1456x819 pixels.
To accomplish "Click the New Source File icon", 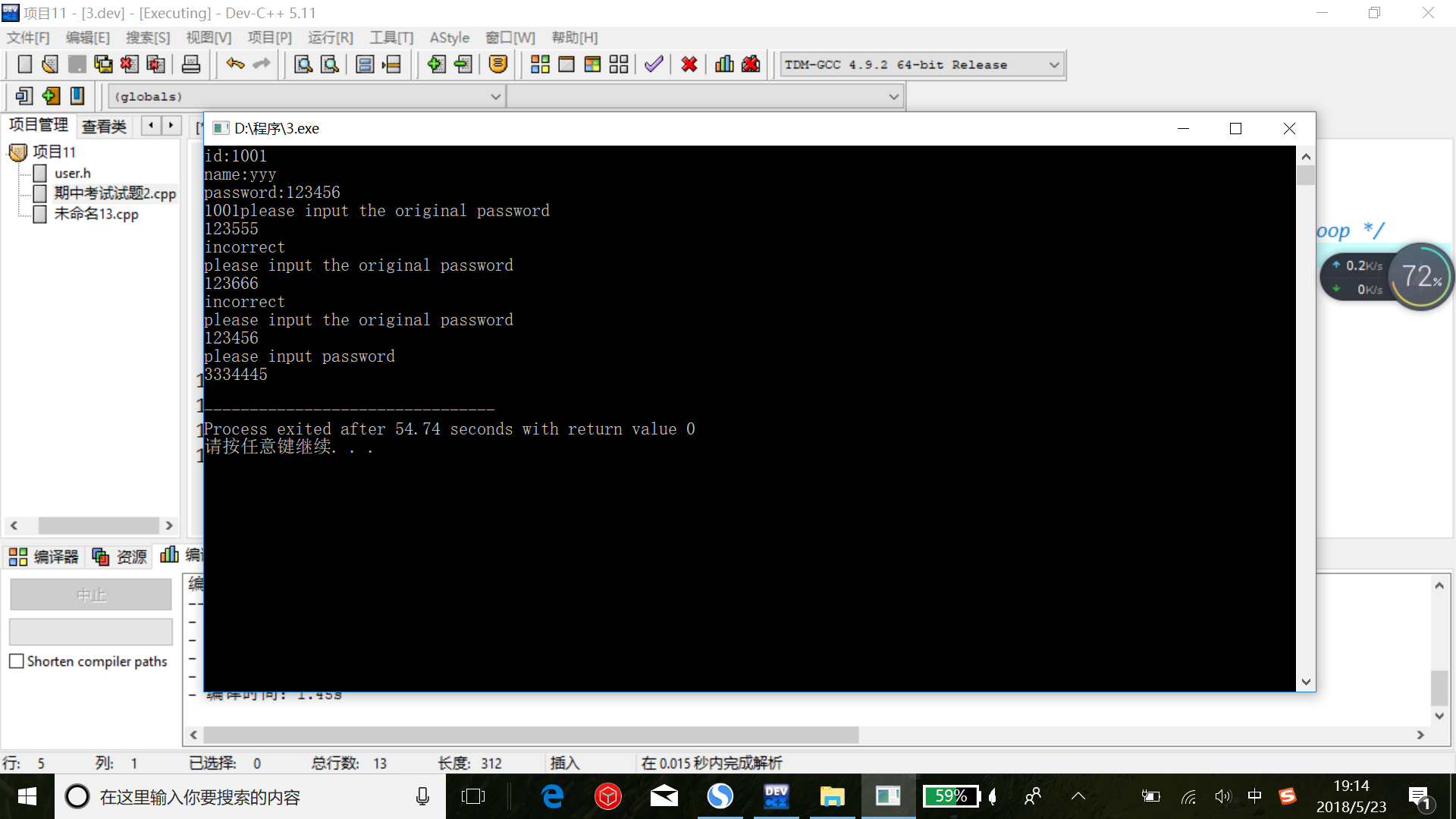I will pos(24,64).
